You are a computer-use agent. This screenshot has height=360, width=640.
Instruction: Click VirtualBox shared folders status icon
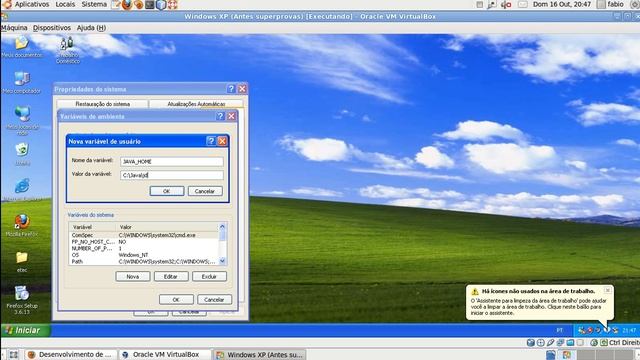(x=570, y=342)
